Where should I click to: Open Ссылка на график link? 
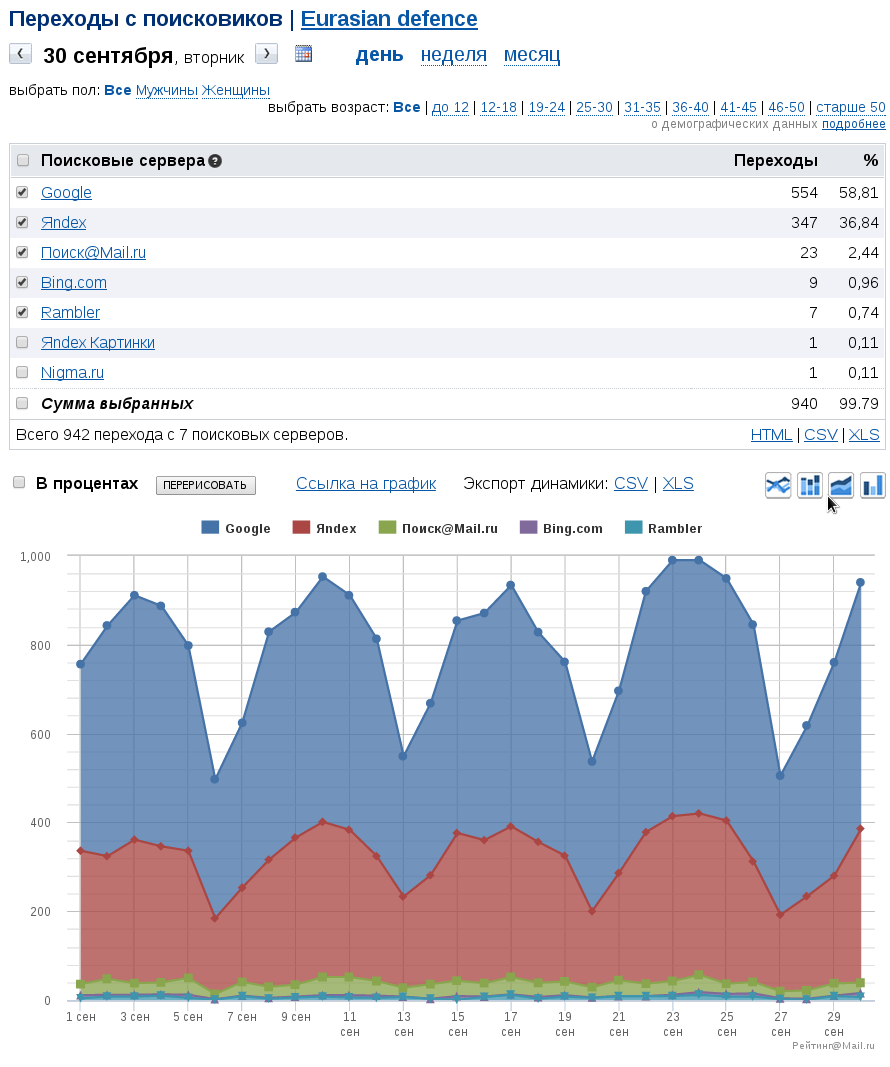coord(366,484)
